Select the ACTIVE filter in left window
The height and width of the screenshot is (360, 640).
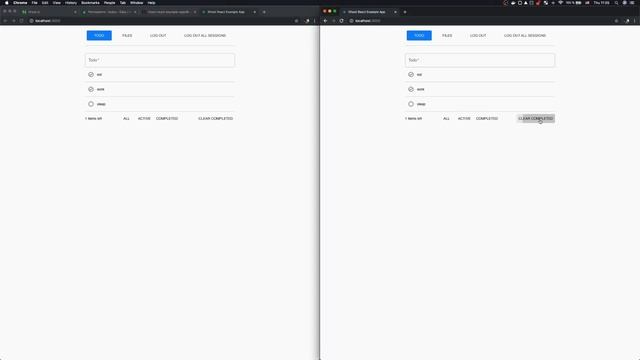point(144,118)
